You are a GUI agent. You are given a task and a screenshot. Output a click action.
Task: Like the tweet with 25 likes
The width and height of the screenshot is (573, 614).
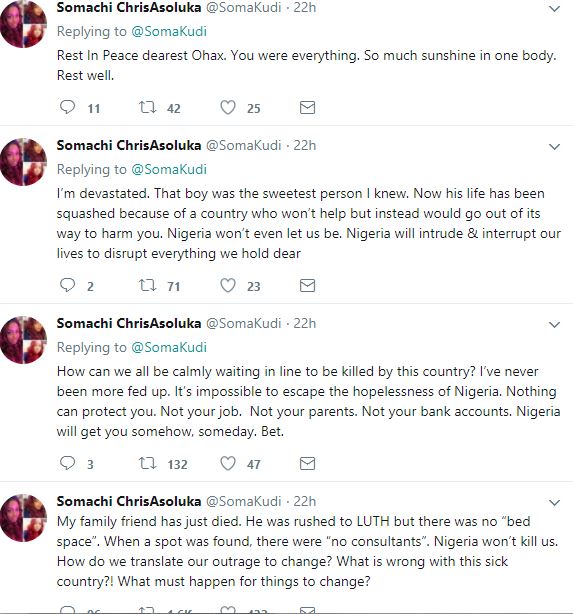point(228,107)
